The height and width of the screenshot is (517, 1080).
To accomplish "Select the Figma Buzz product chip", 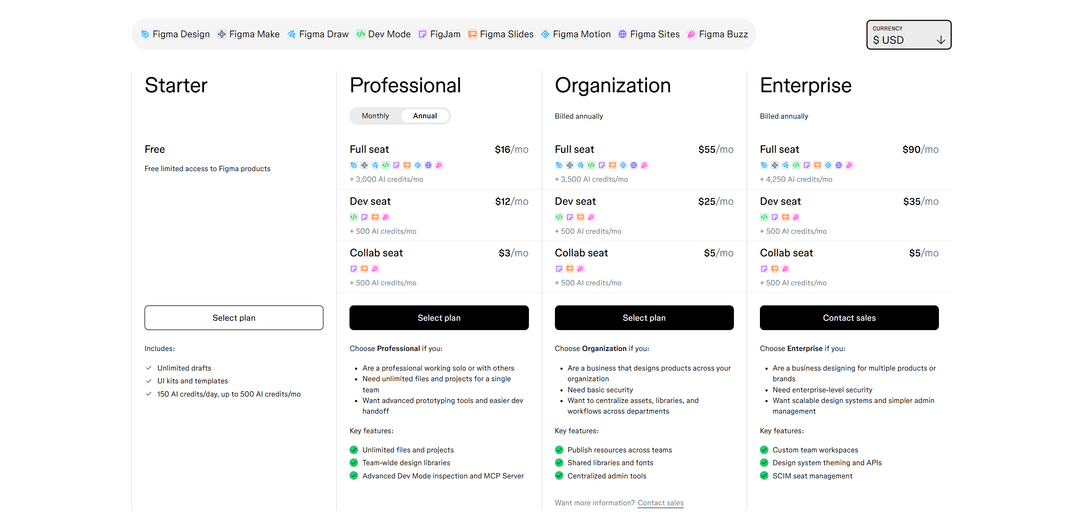I will point(718,34).
